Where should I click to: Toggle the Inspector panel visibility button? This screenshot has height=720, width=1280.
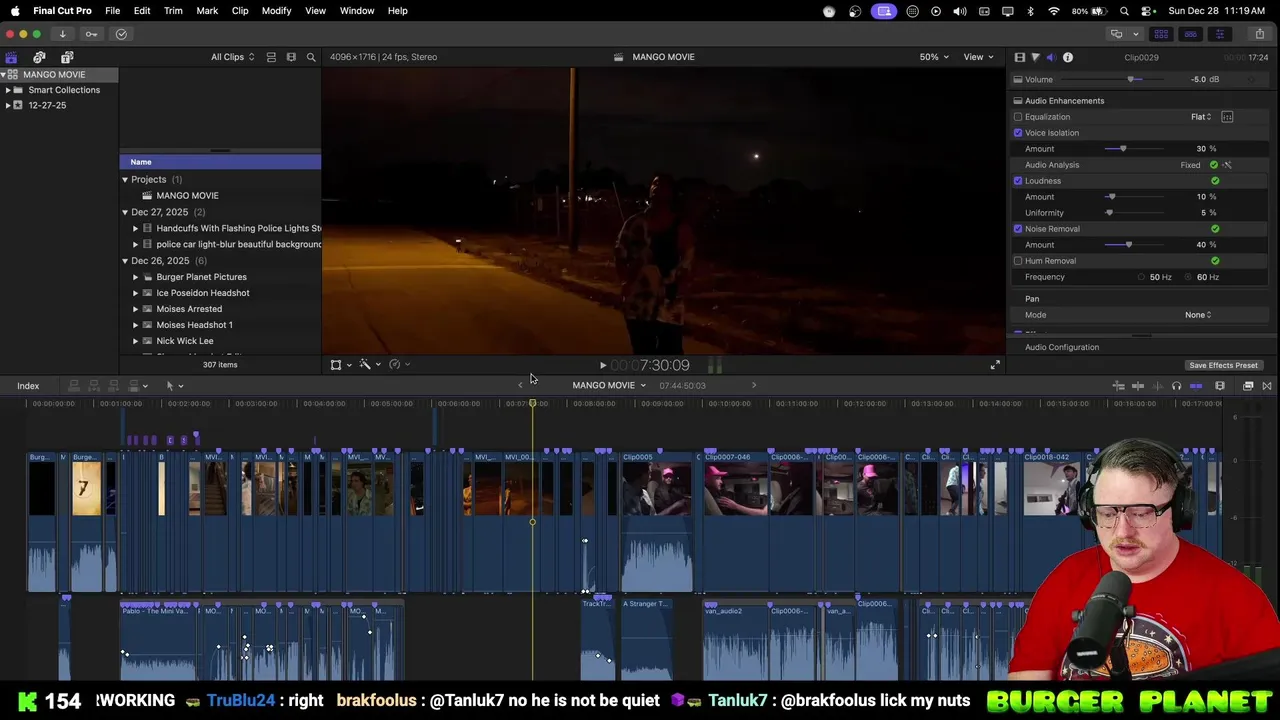[x=1219, y=34]
